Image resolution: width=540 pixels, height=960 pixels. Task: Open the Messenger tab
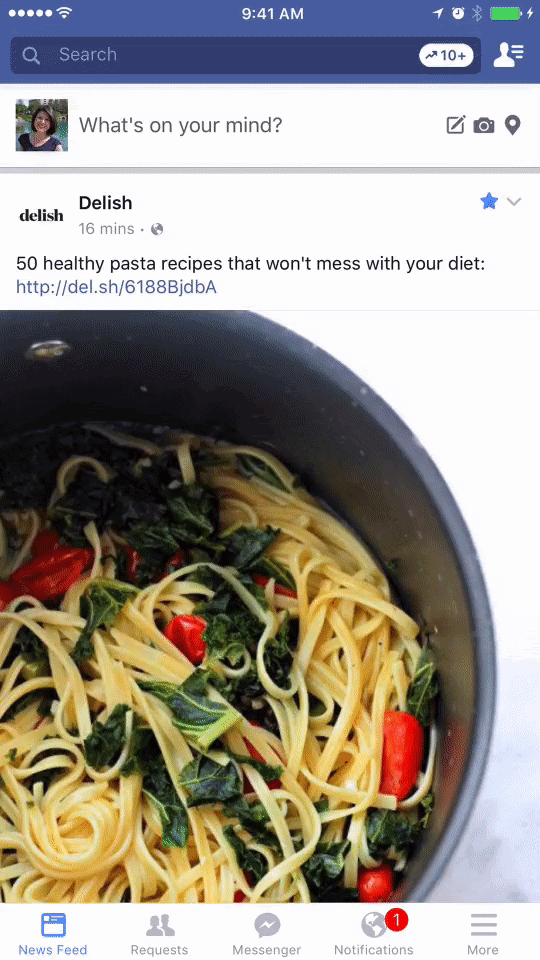click(267, 934)
